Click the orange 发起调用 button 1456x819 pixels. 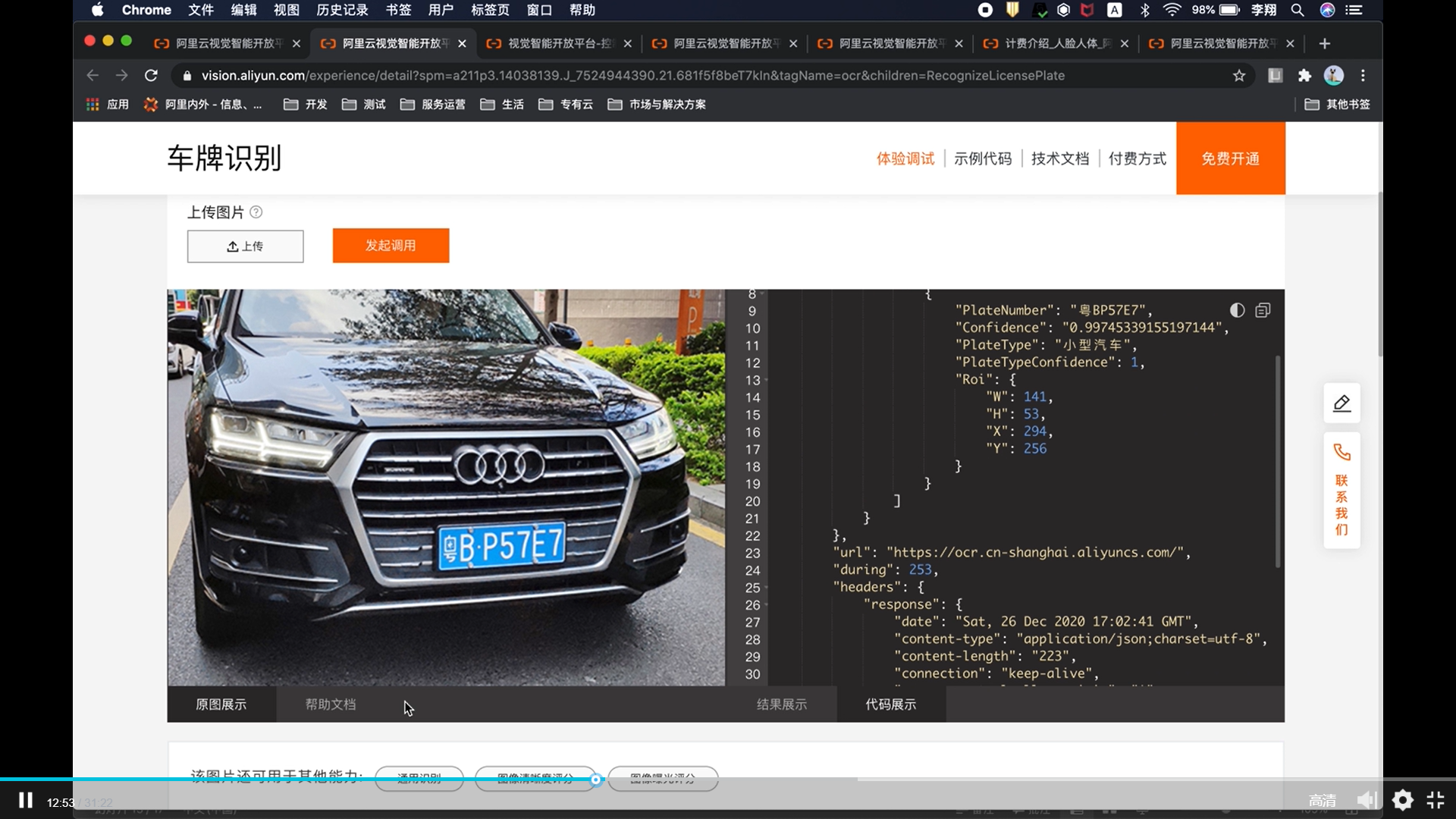click(x=391, y=246)
